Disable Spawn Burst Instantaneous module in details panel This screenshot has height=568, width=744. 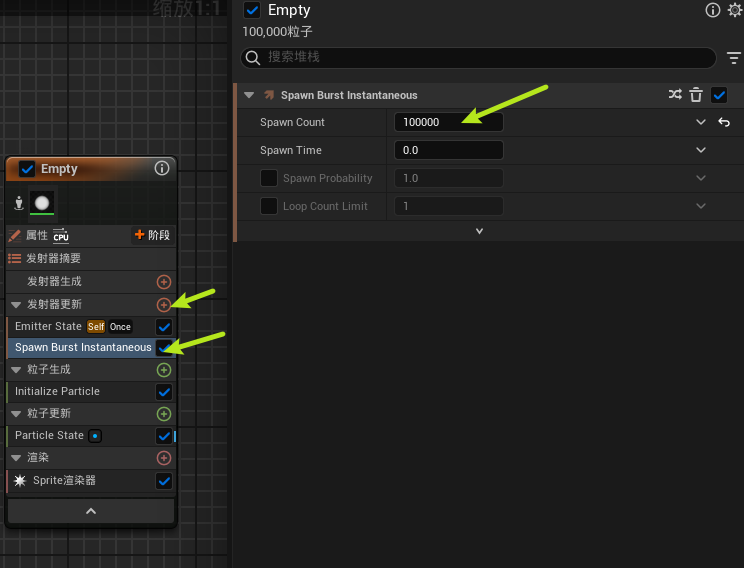pos(719,95)
